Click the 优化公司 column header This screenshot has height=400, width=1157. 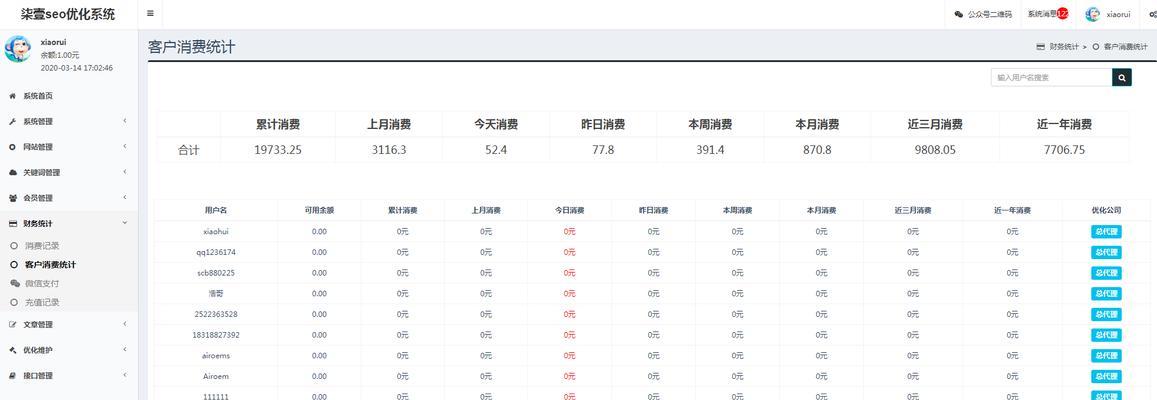coord(1106,210)
